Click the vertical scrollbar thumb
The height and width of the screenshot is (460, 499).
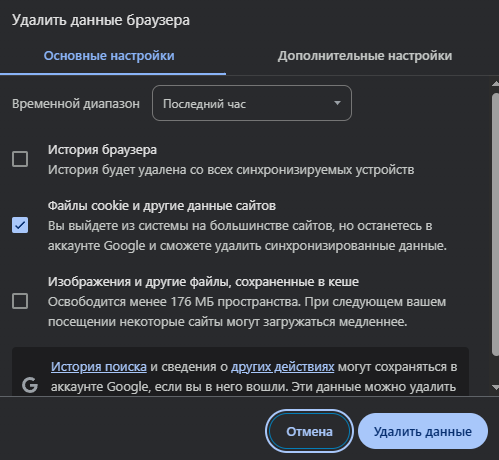pos(495,225)
